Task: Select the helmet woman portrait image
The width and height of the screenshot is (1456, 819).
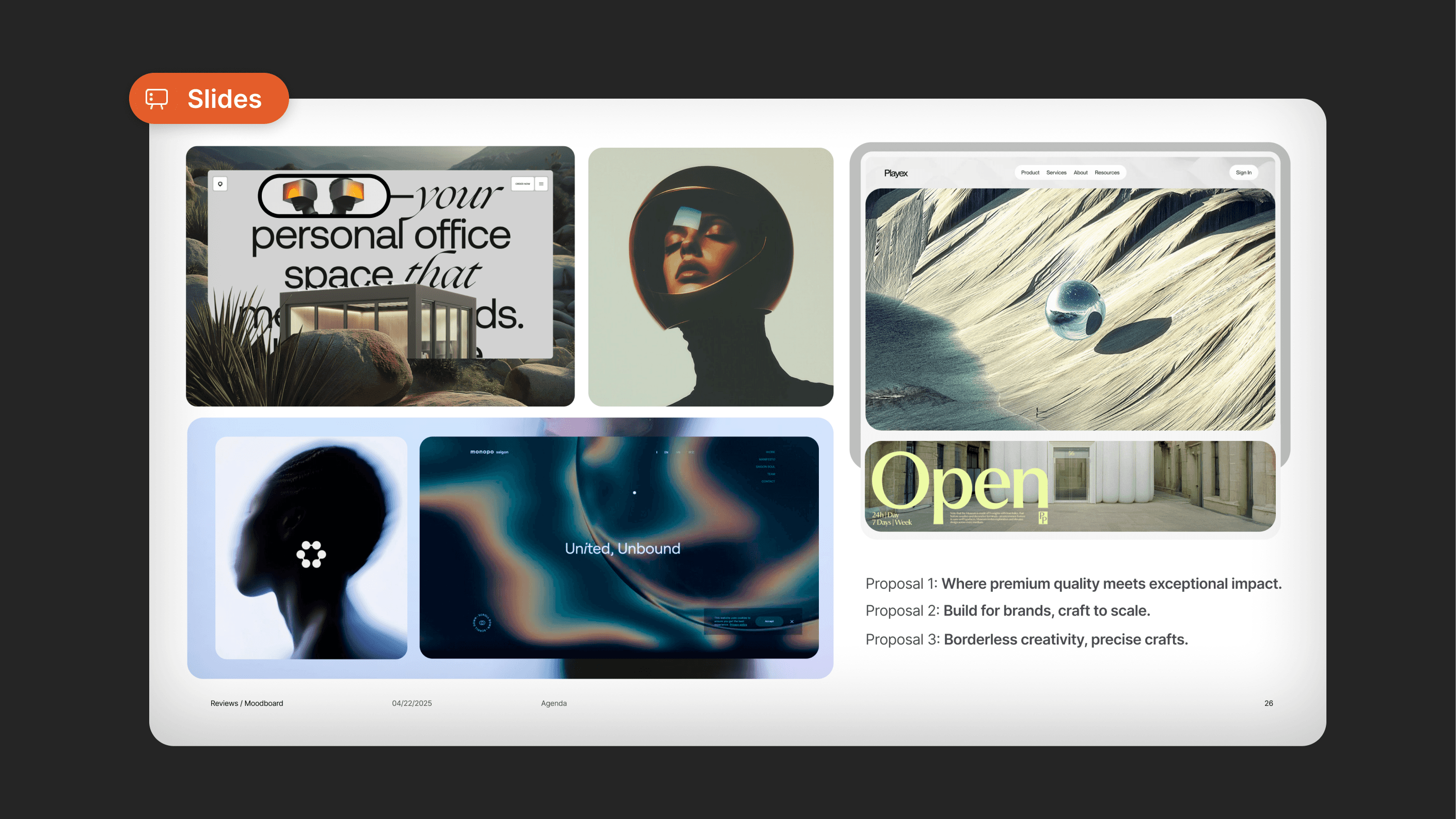Action: click(x=710, y=277)
